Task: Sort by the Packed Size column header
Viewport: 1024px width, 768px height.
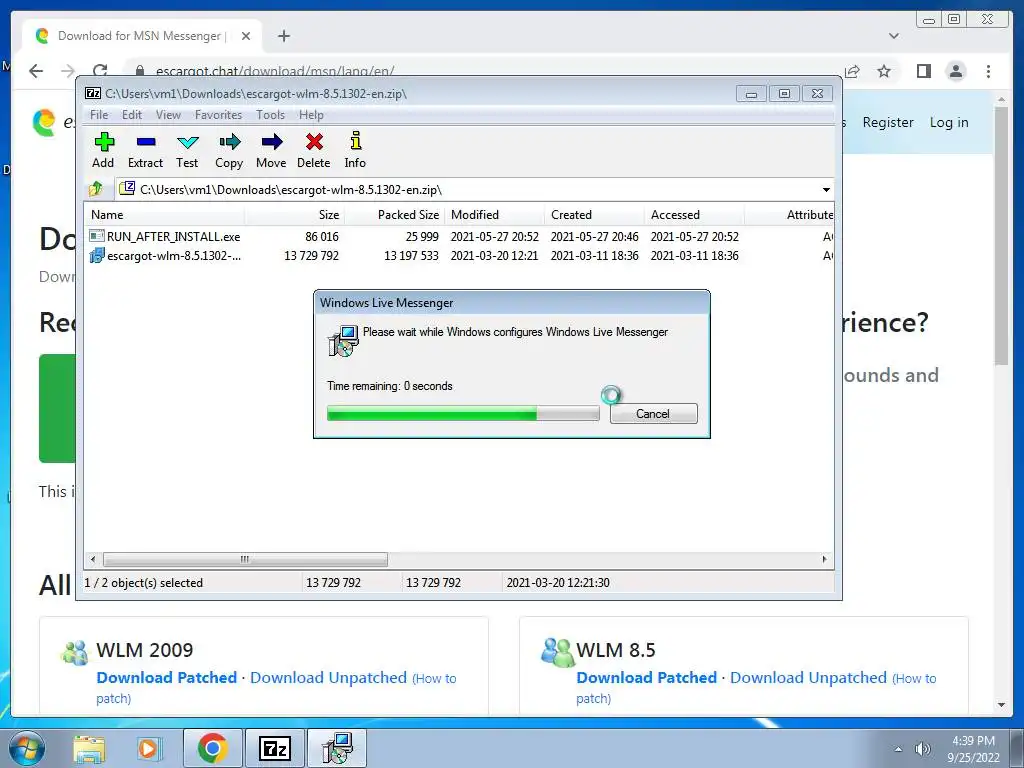Action: point(394,215)
